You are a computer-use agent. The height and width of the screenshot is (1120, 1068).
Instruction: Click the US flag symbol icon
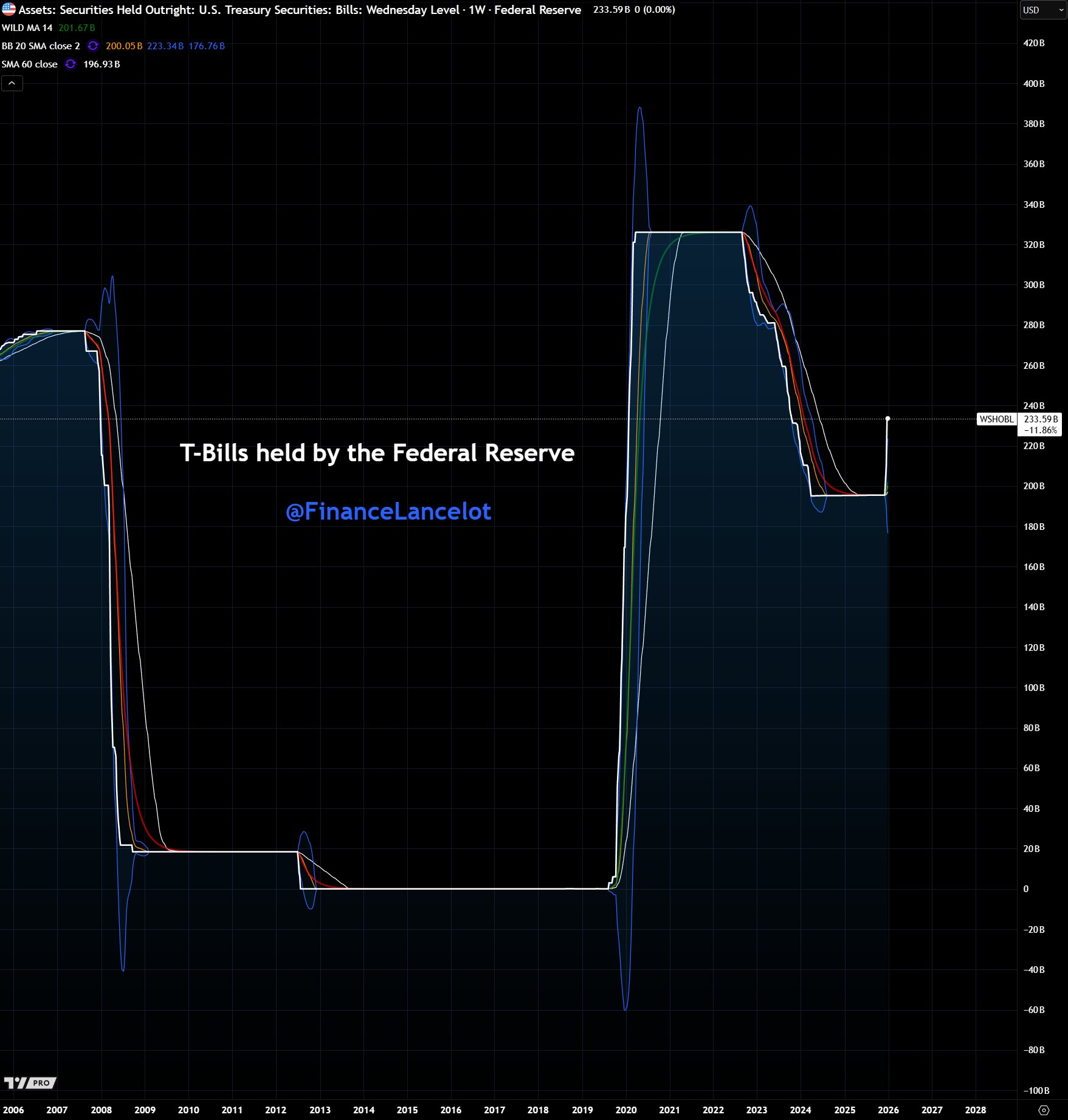(x=9, y=10)
